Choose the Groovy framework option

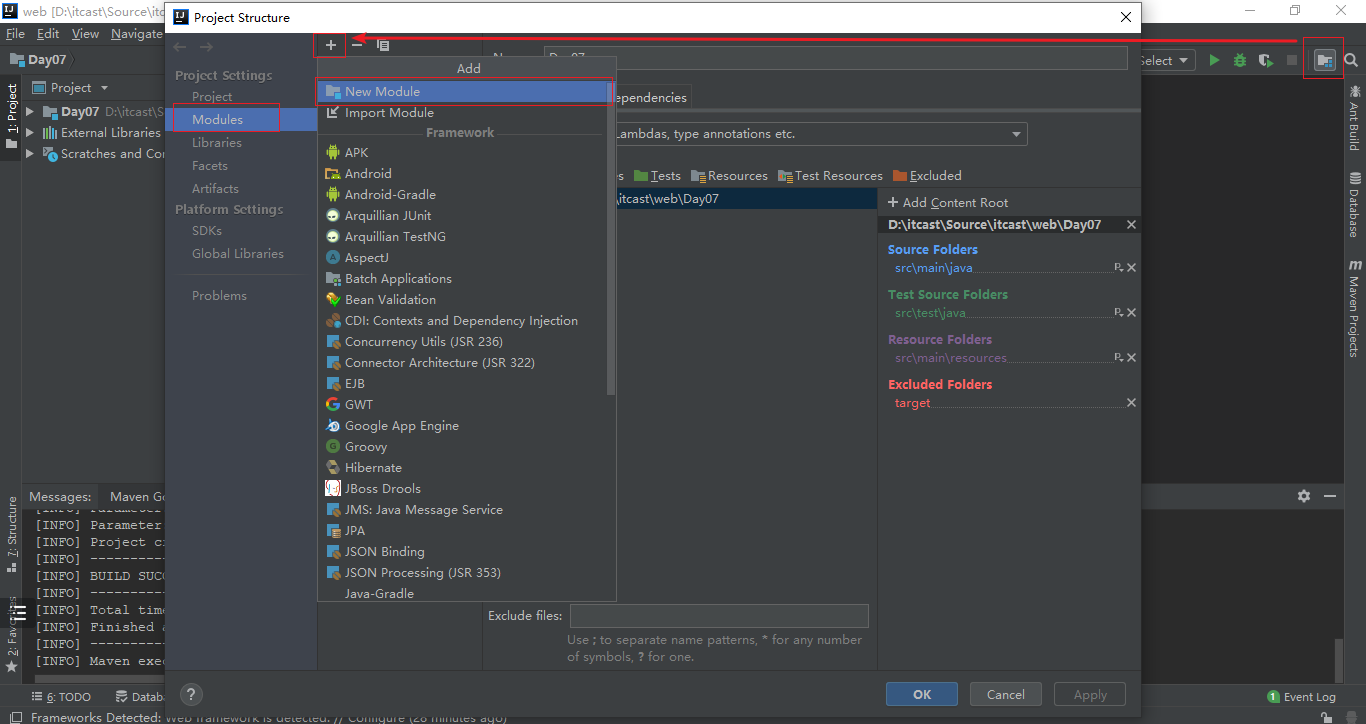(x=365, y=447)
